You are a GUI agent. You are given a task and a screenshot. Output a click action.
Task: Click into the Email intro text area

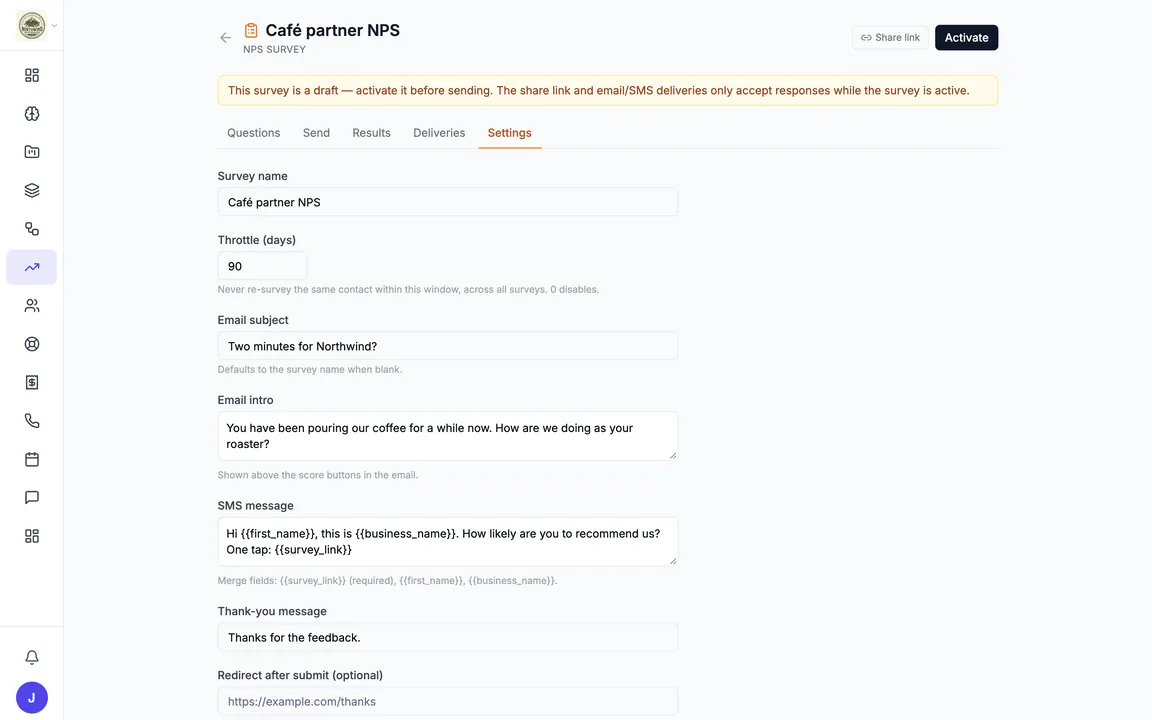(447, 436)
